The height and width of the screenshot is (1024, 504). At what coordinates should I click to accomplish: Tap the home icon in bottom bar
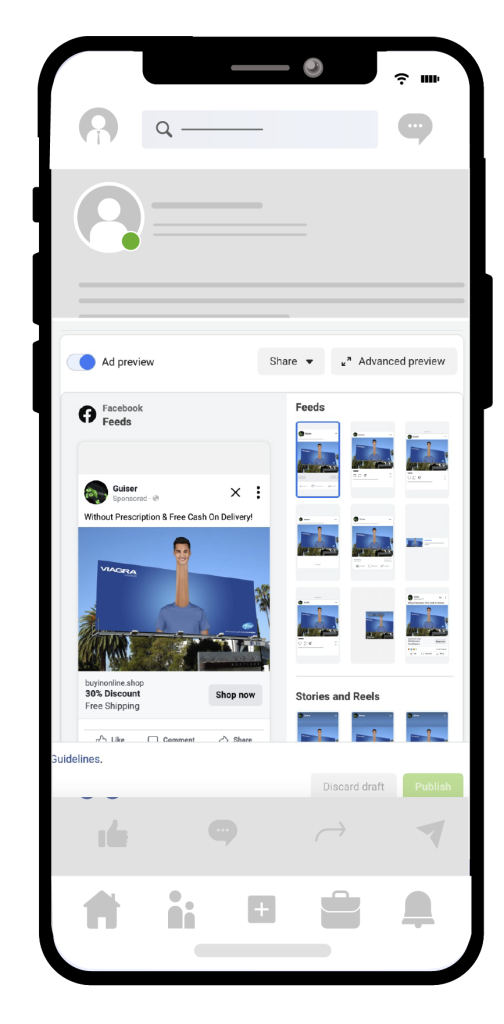pos(102,909)
